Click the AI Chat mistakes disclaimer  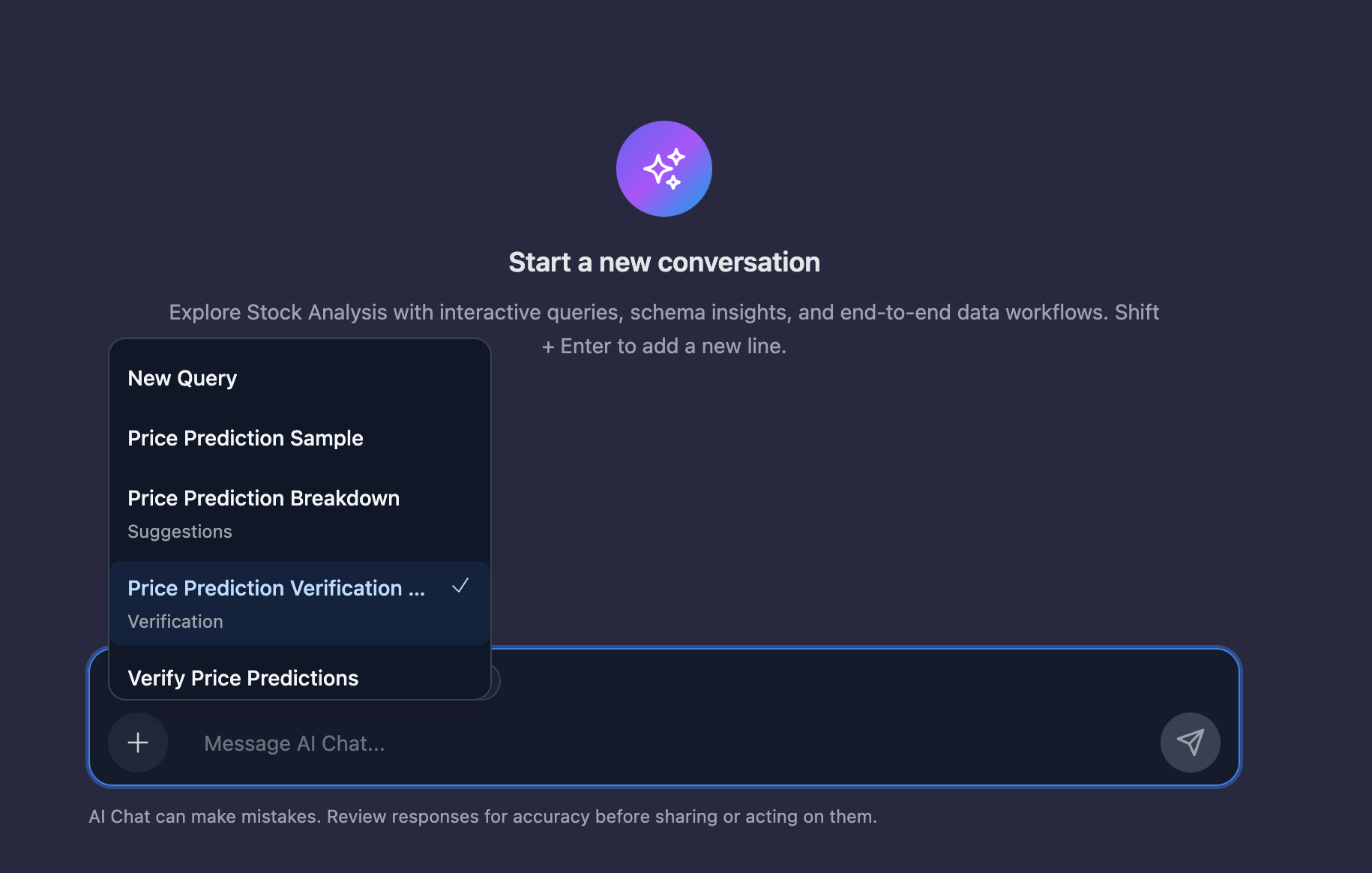pos(483,817)
